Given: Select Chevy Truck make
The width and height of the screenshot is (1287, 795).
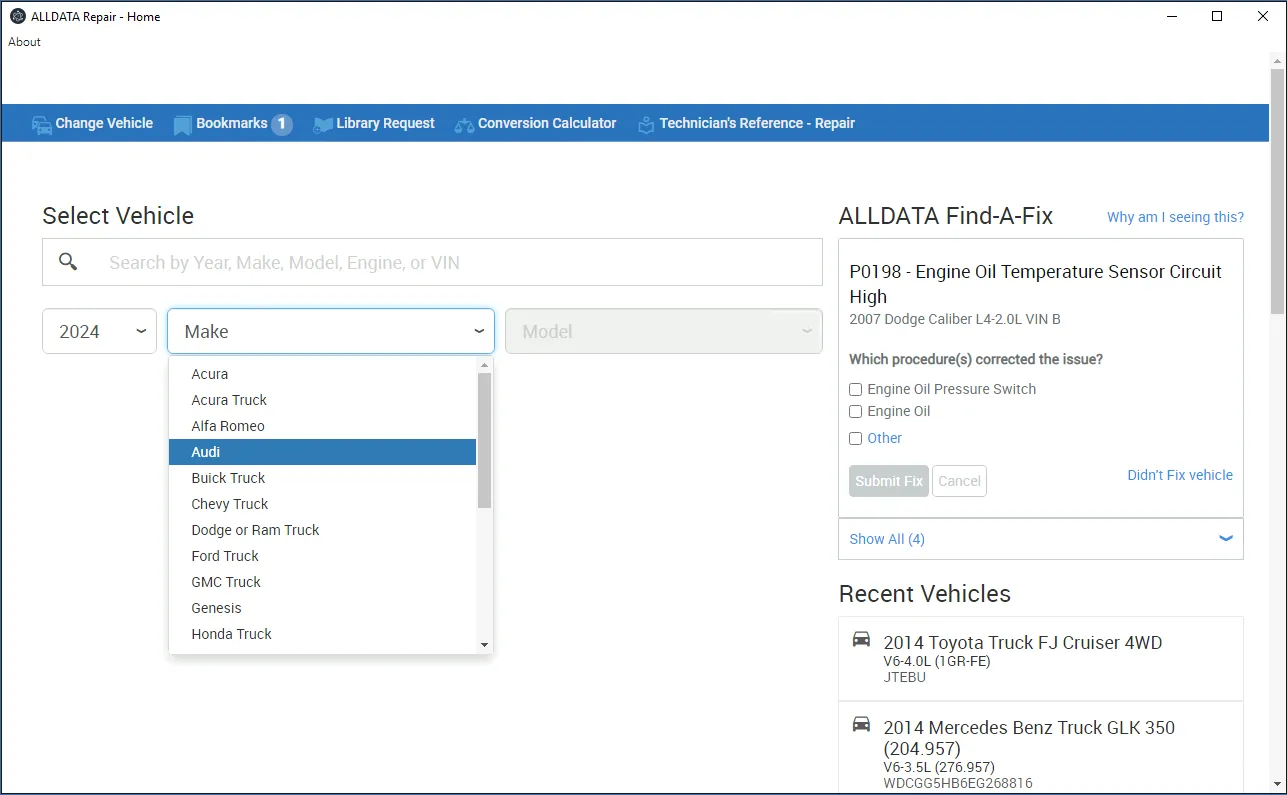Looking at the screenshot, I should click(x=322, y=504).
